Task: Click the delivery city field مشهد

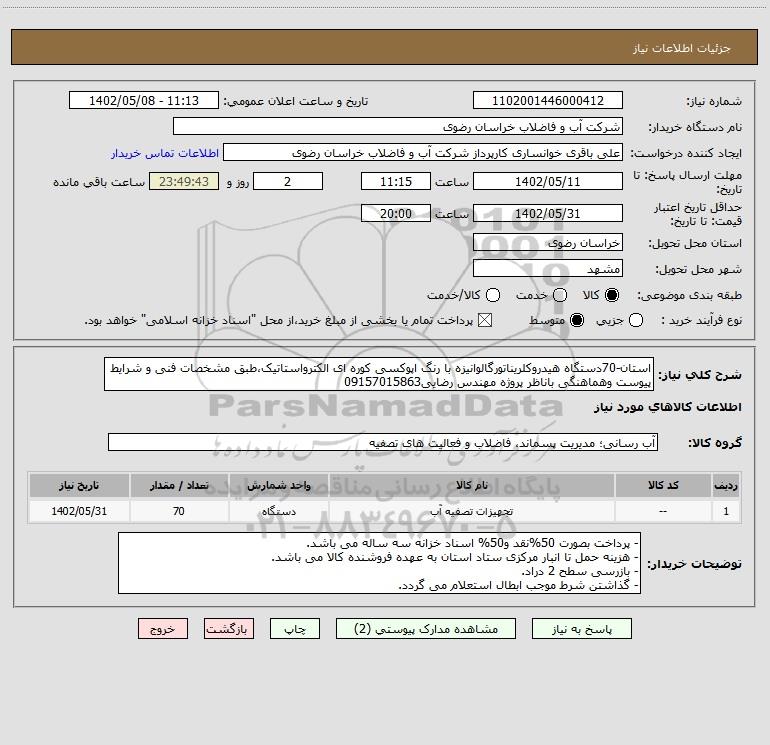Action: click(548, 268)
